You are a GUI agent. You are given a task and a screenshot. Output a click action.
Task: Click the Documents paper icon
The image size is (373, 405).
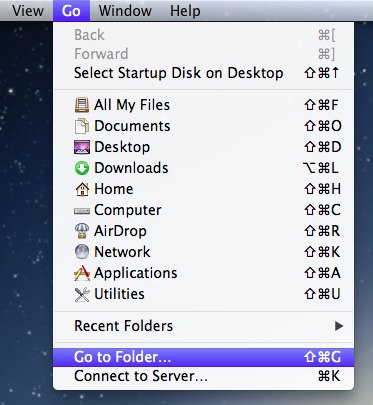(82, 126)
